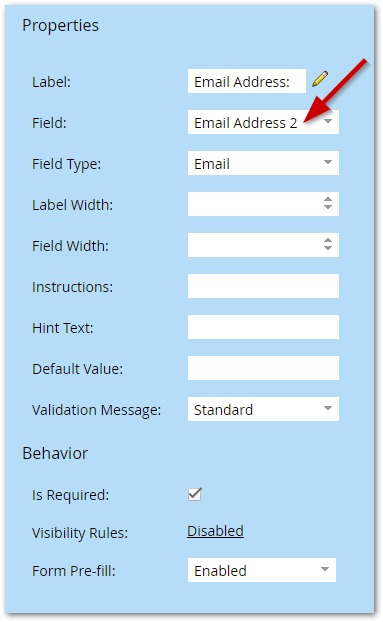Open the Disabled Visibility Rules link
Image resolution: width=383 pixels, height=622 pixels.
click(x=215, y=531)
